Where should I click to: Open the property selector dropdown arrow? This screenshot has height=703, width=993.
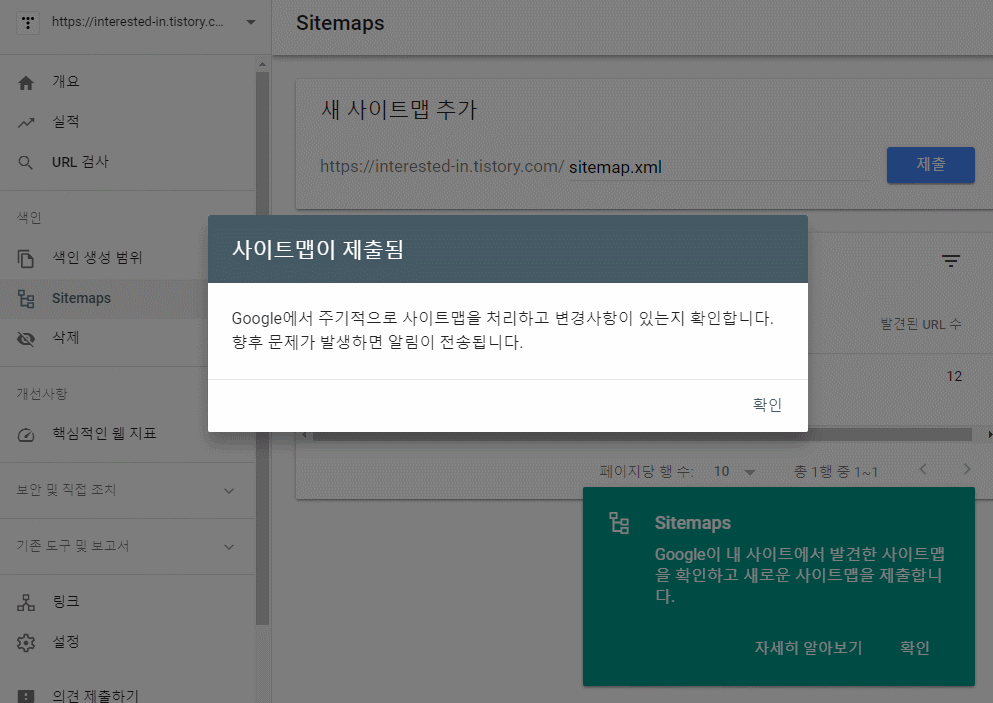[x=251, y=22]
